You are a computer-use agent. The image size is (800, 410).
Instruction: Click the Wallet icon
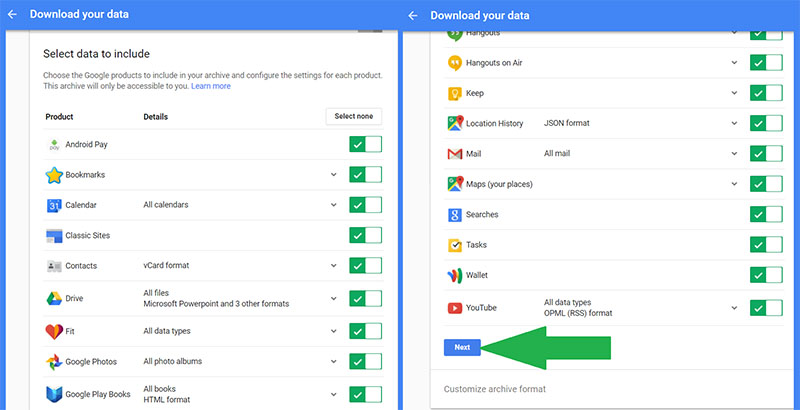[x=455, y=276]
